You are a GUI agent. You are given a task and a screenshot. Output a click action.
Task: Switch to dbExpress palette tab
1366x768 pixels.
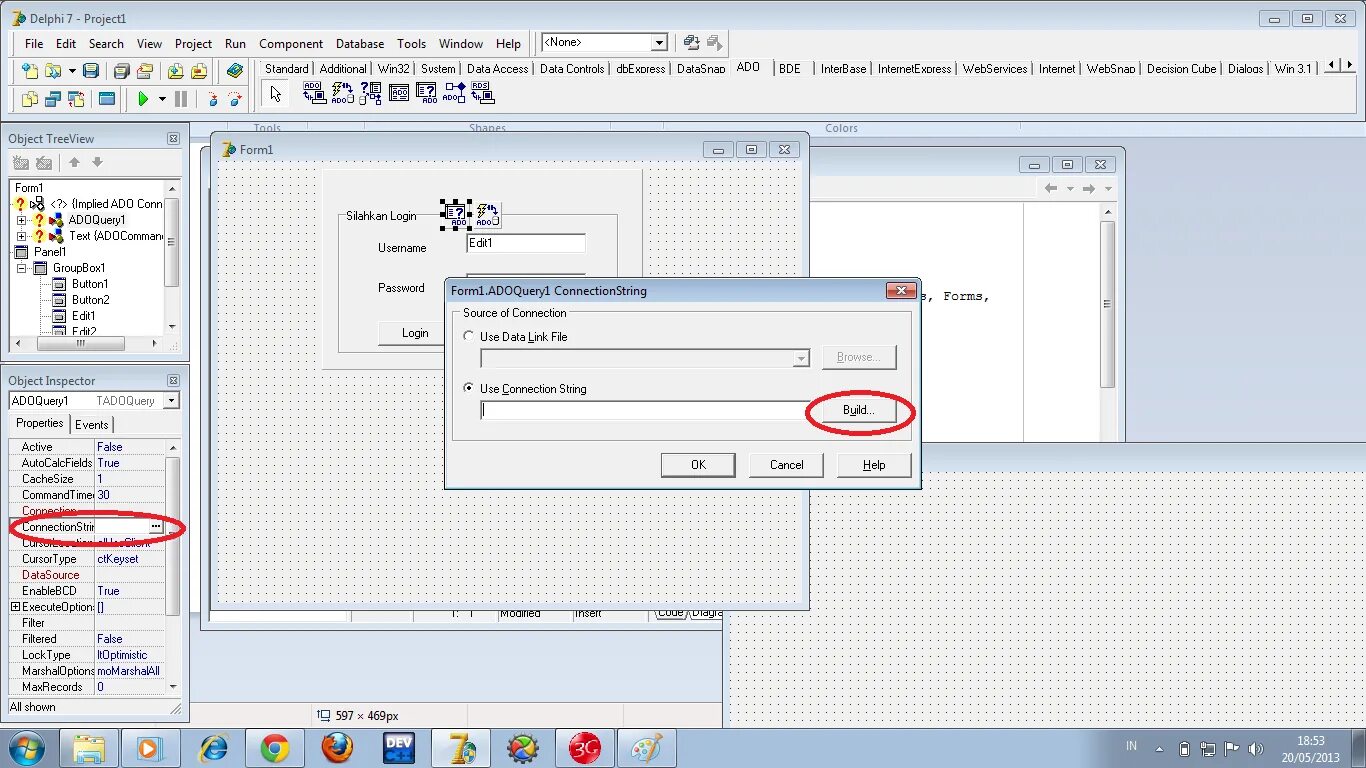(640, 69)
